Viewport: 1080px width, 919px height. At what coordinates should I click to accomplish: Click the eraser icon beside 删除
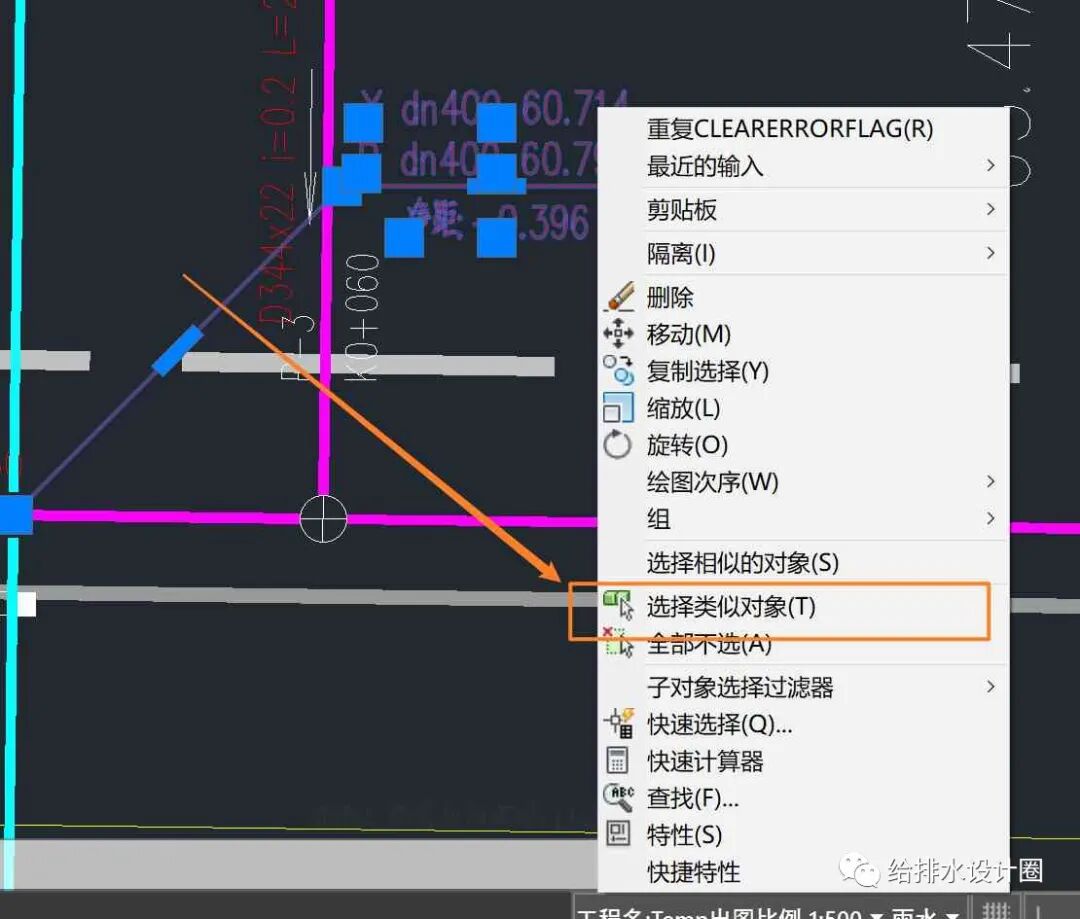[619, 297]
